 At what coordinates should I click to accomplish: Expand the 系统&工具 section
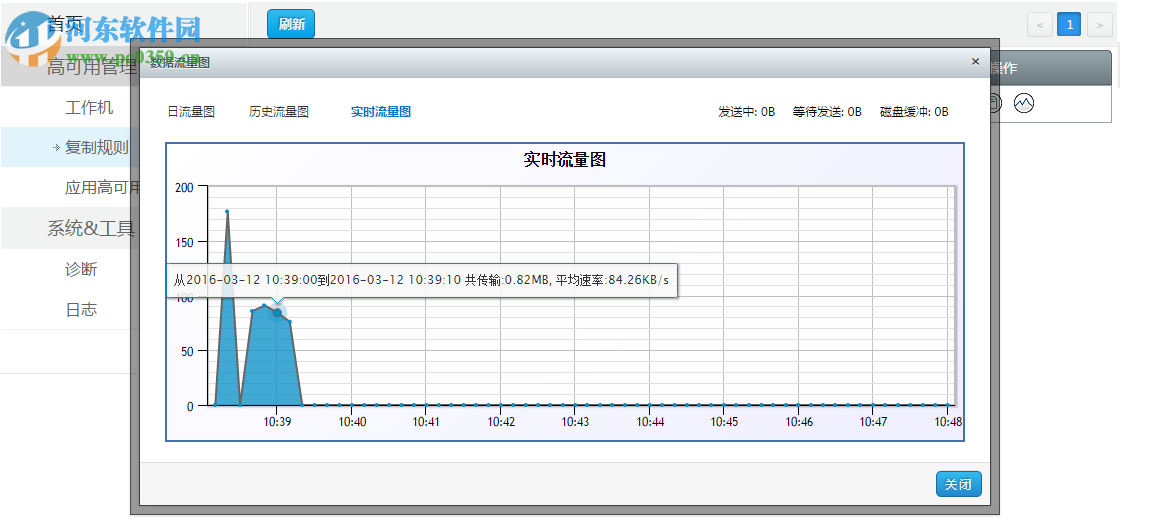click(x=91, y=228)
